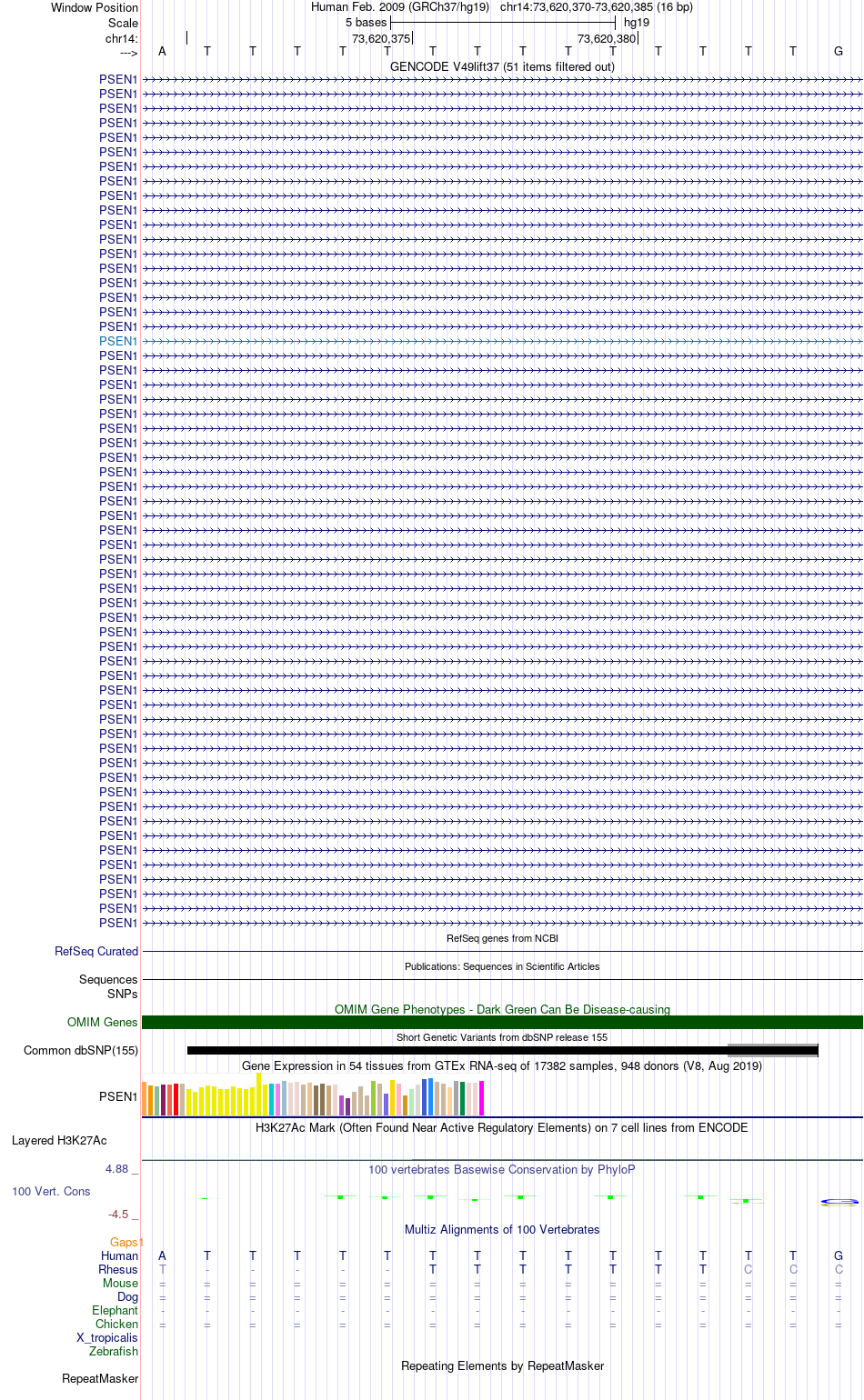Image resolution: width=864 pixels, height=1400 pixels.
Task: Select the X_tropicalis alignment row label
Action: (x=107, y=1337)
